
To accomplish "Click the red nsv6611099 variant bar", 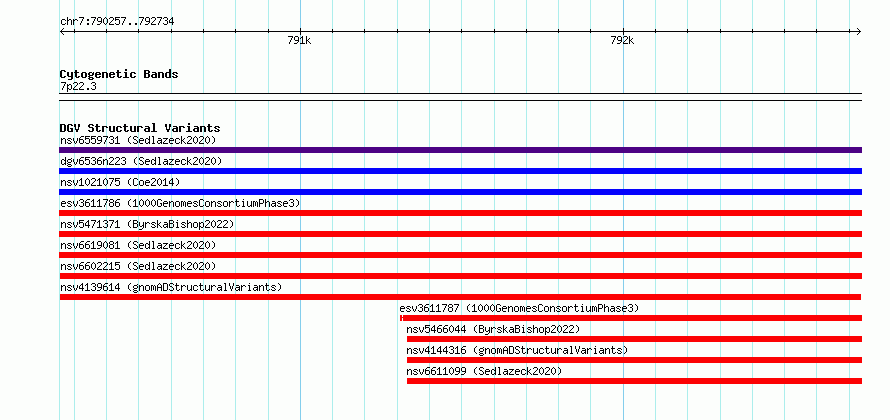I will 634,381.
